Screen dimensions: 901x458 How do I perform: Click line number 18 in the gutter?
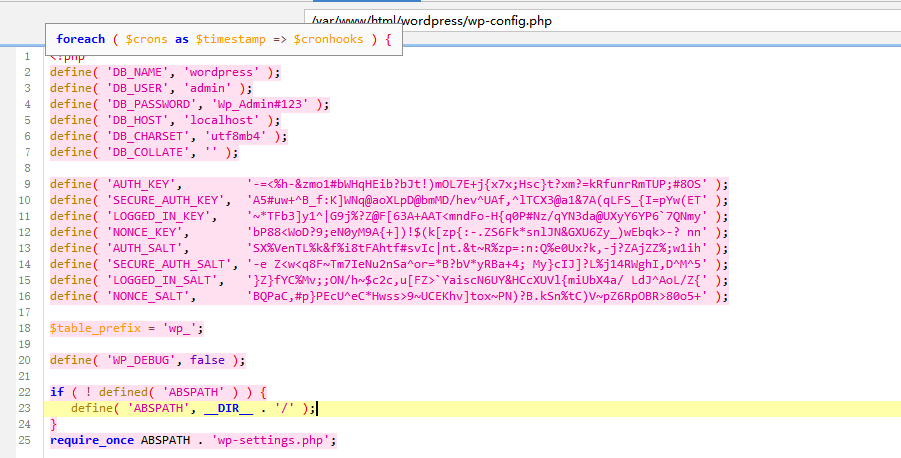[24, 328]
